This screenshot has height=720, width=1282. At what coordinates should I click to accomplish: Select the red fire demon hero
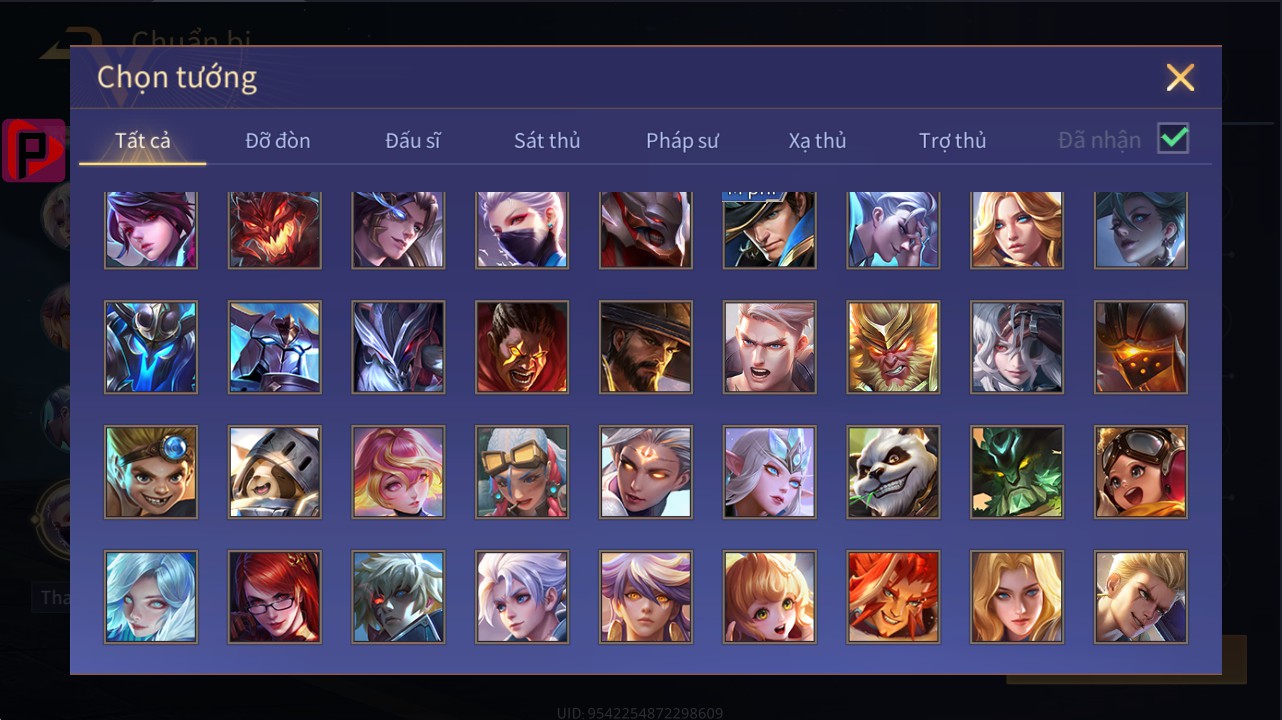[x=275, y=231]
